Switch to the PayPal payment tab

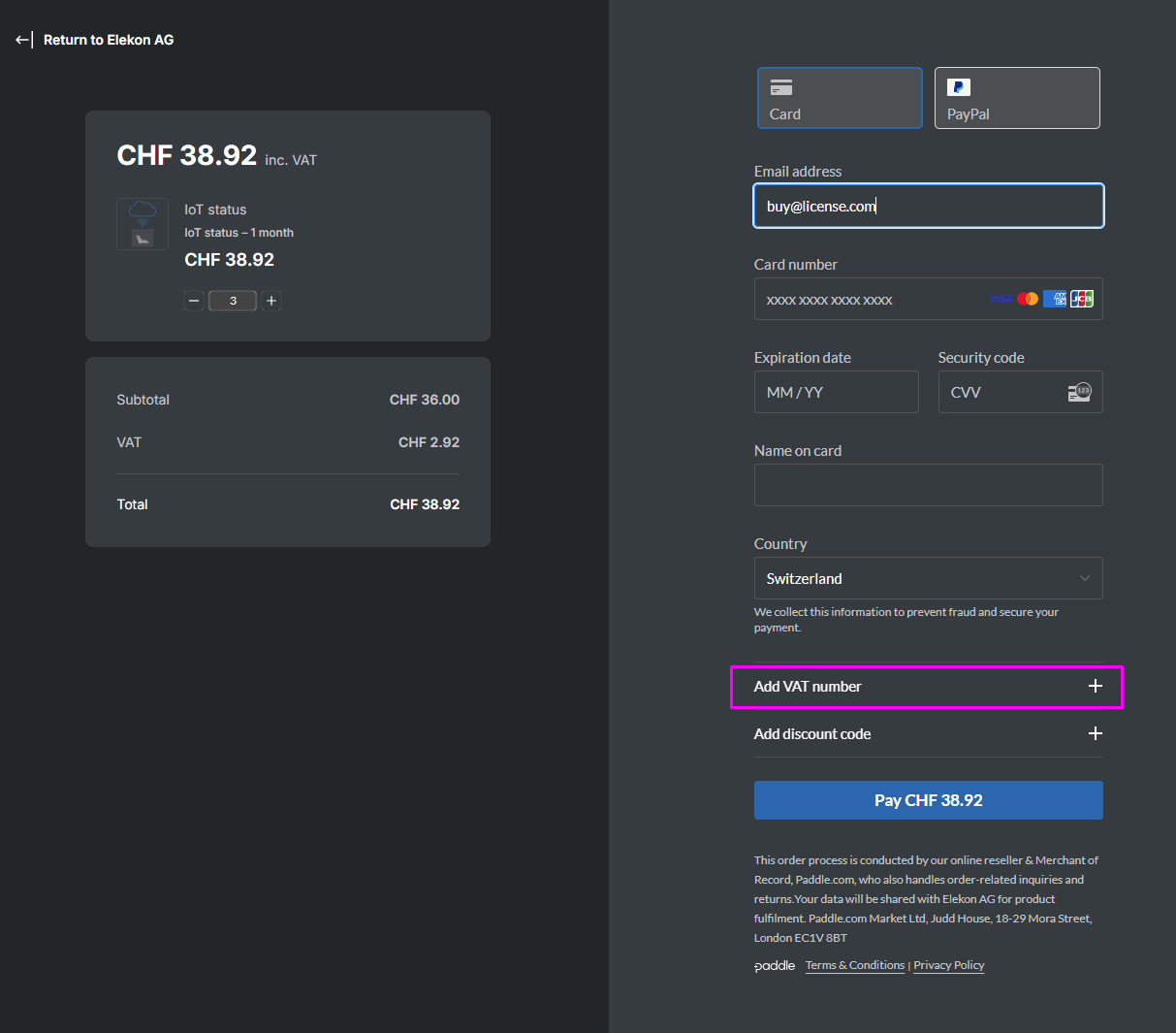[1016, 98]
